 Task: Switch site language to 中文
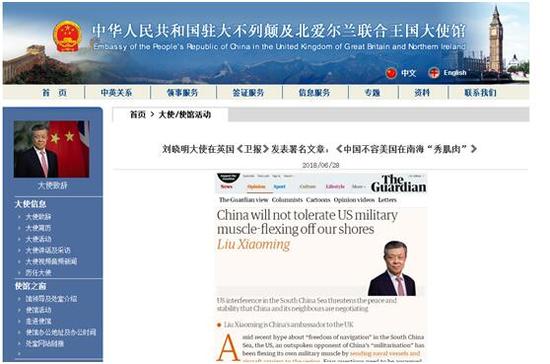point(409,73)
